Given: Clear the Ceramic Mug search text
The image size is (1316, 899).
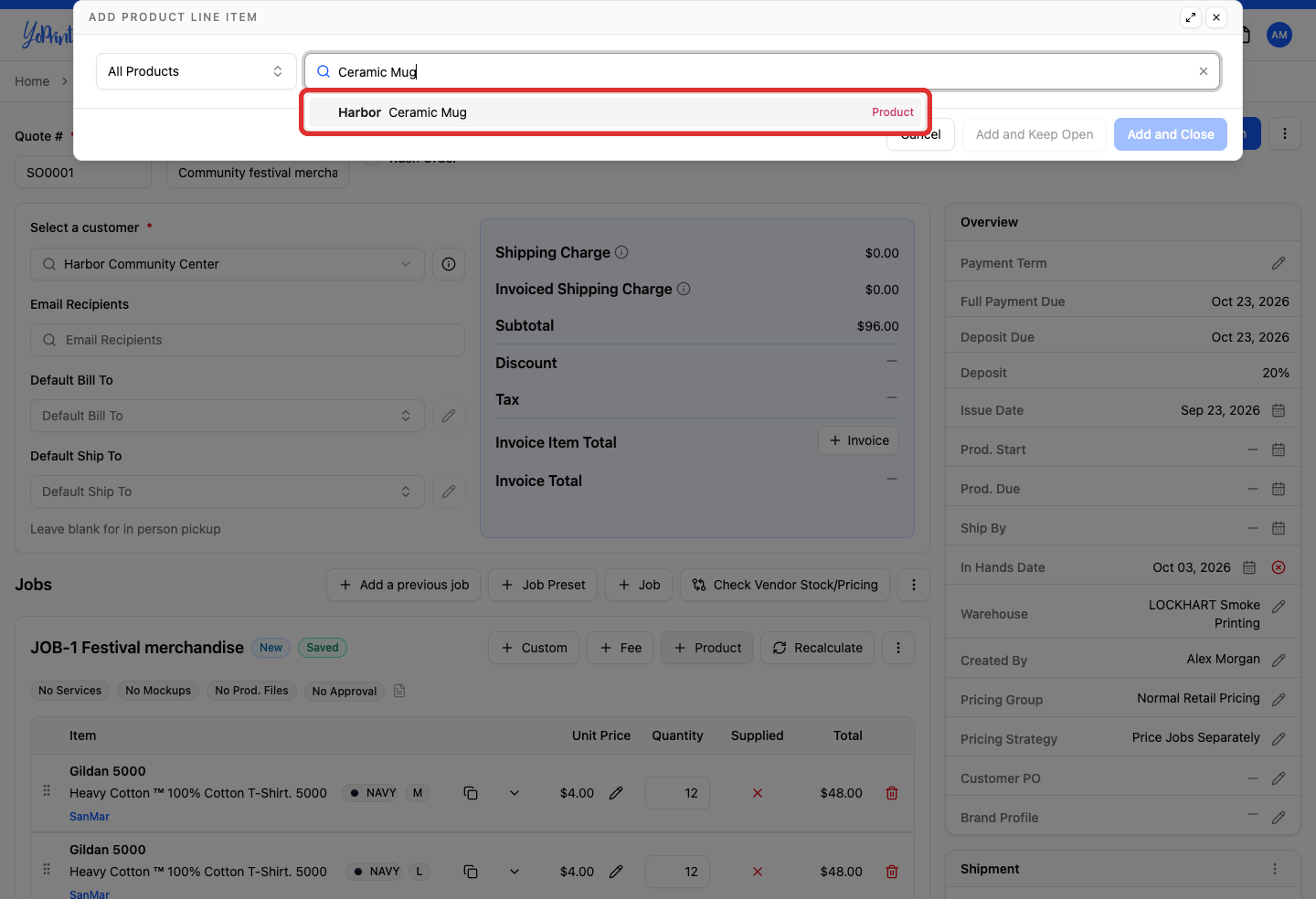Looking at the screenshot, I should tap(1204, 71).
